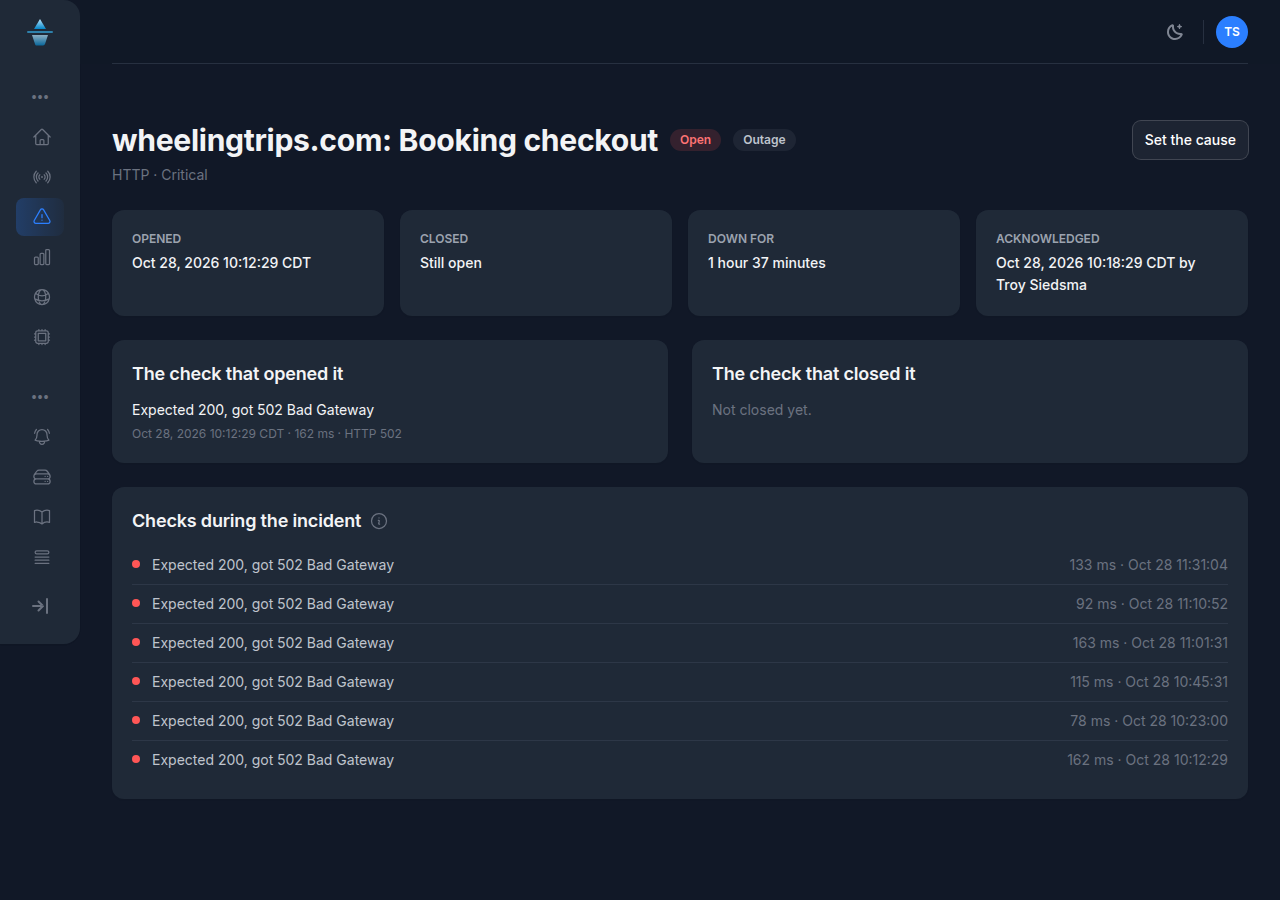The image size is (1280, 900).
Task: Click the info icon beside Checks during the incident
Action: [379, 521]
